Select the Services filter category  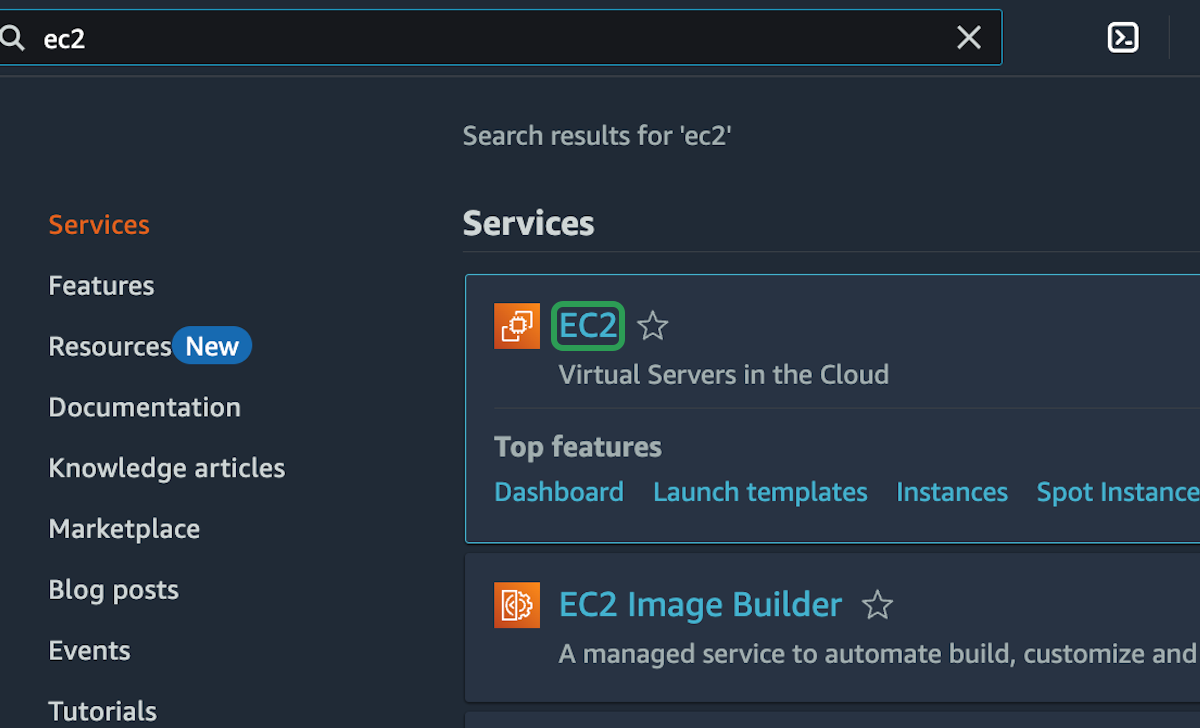(x=99, y=224)
